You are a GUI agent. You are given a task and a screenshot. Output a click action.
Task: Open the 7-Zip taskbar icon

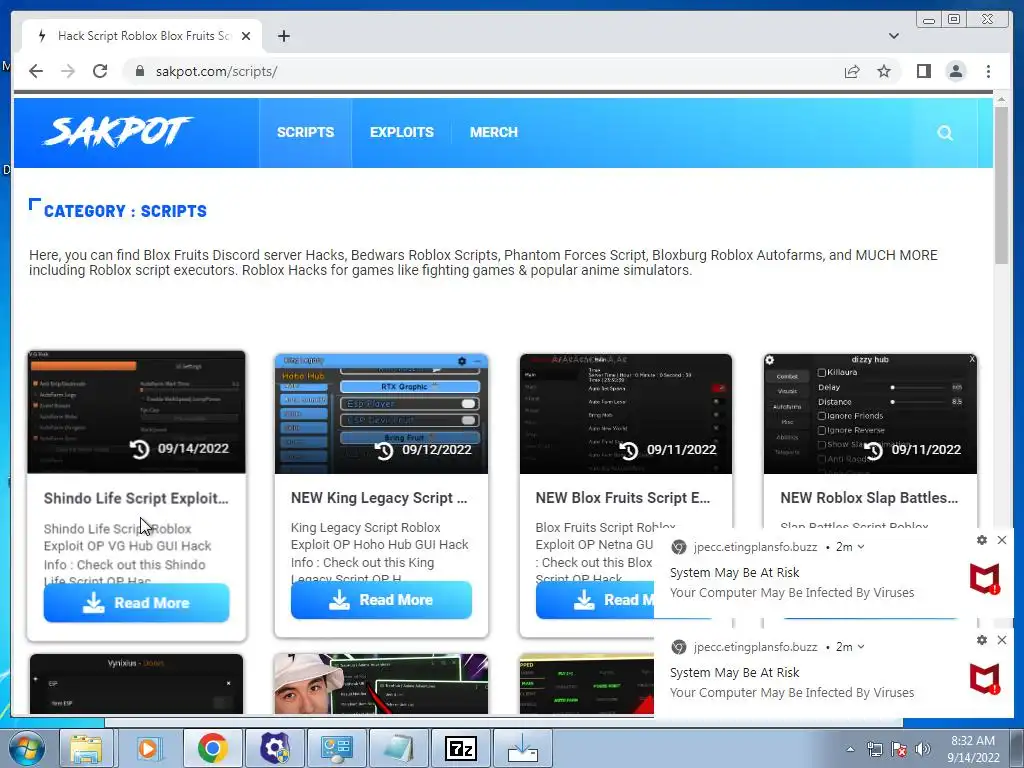pos(460,748)
